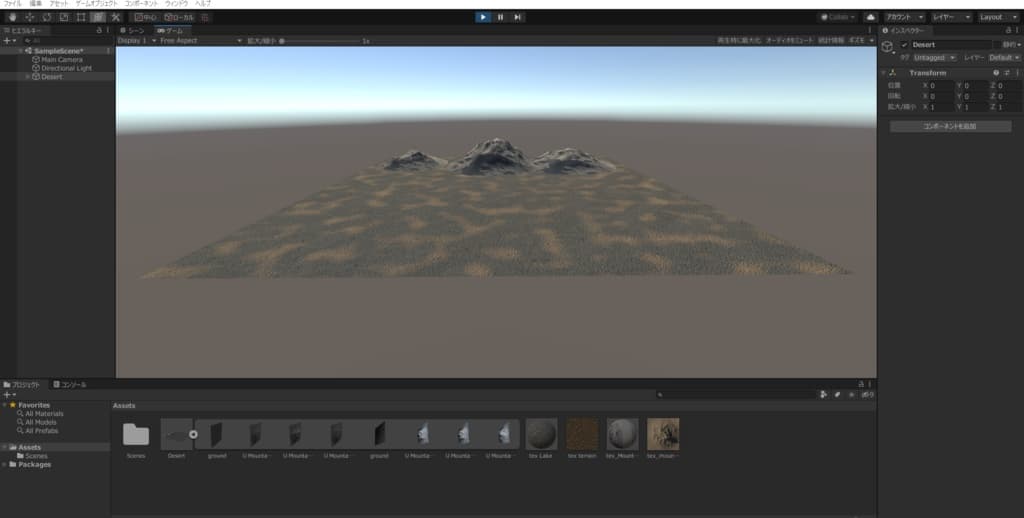Click the コンポーネントを追加 (Add Component) button
This screenshot has width=1024, height=518.
click(x=949, y=126)
